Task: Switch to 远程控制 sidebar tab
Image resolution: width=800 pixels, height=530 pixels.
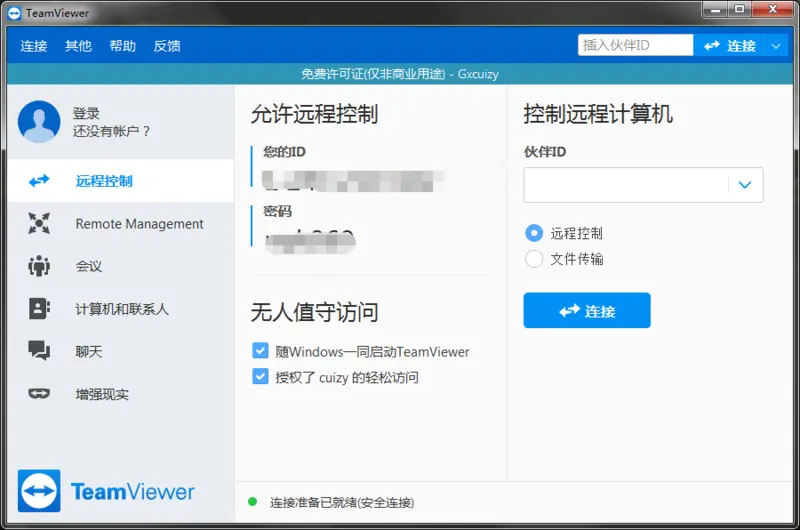Action: click(120, 181)
